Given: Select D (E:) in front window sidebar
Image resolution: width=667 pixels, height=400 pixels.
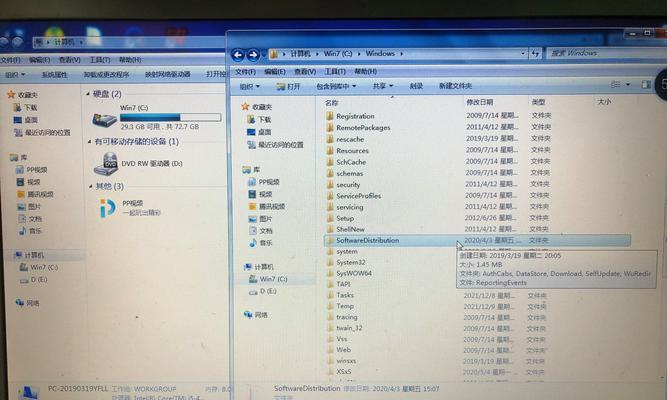Looking at the screenshot, I should click(x=268, y=291).
